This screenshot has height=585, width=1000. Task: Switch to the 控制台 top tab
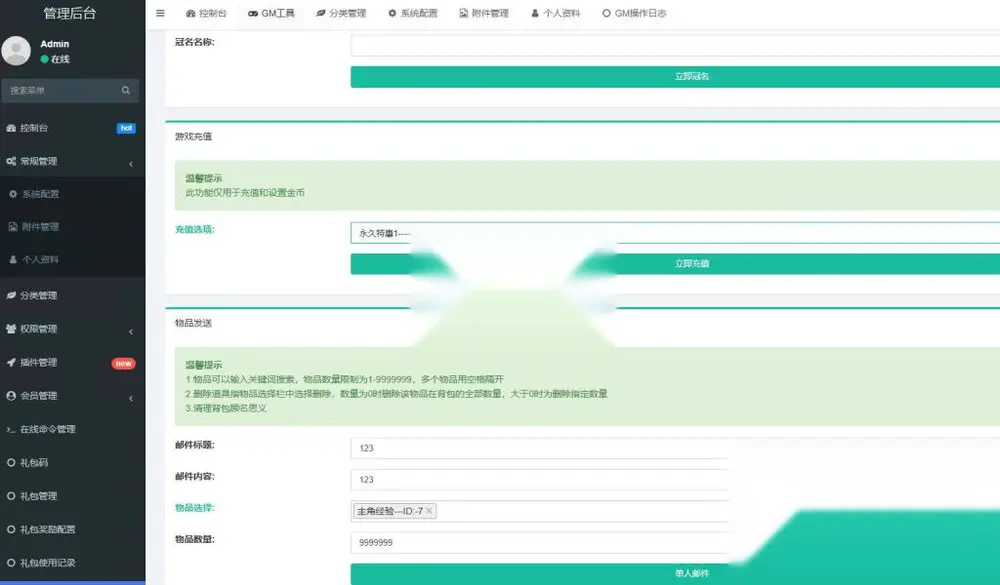click(x=206, y=13)
